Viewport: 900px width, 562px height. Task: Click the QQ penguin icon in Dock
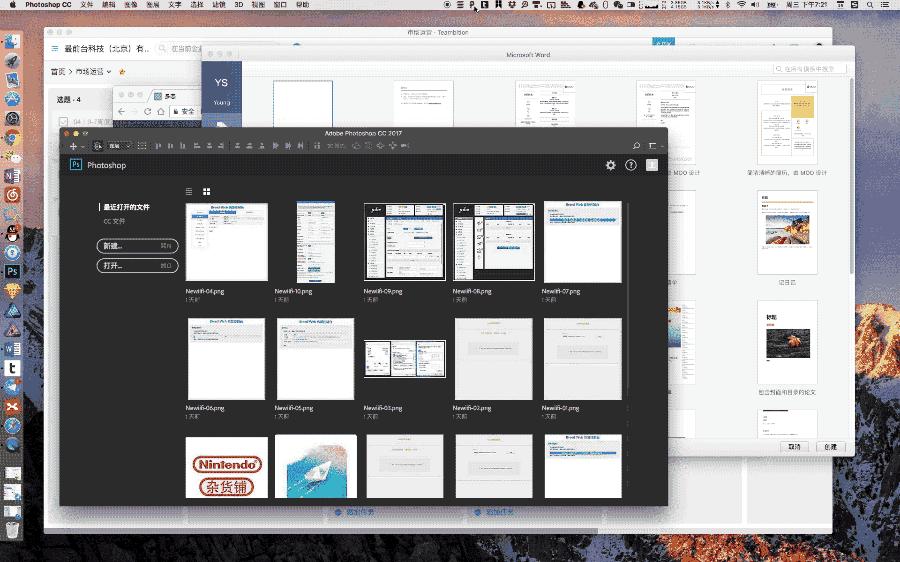(x=12, y=233)
